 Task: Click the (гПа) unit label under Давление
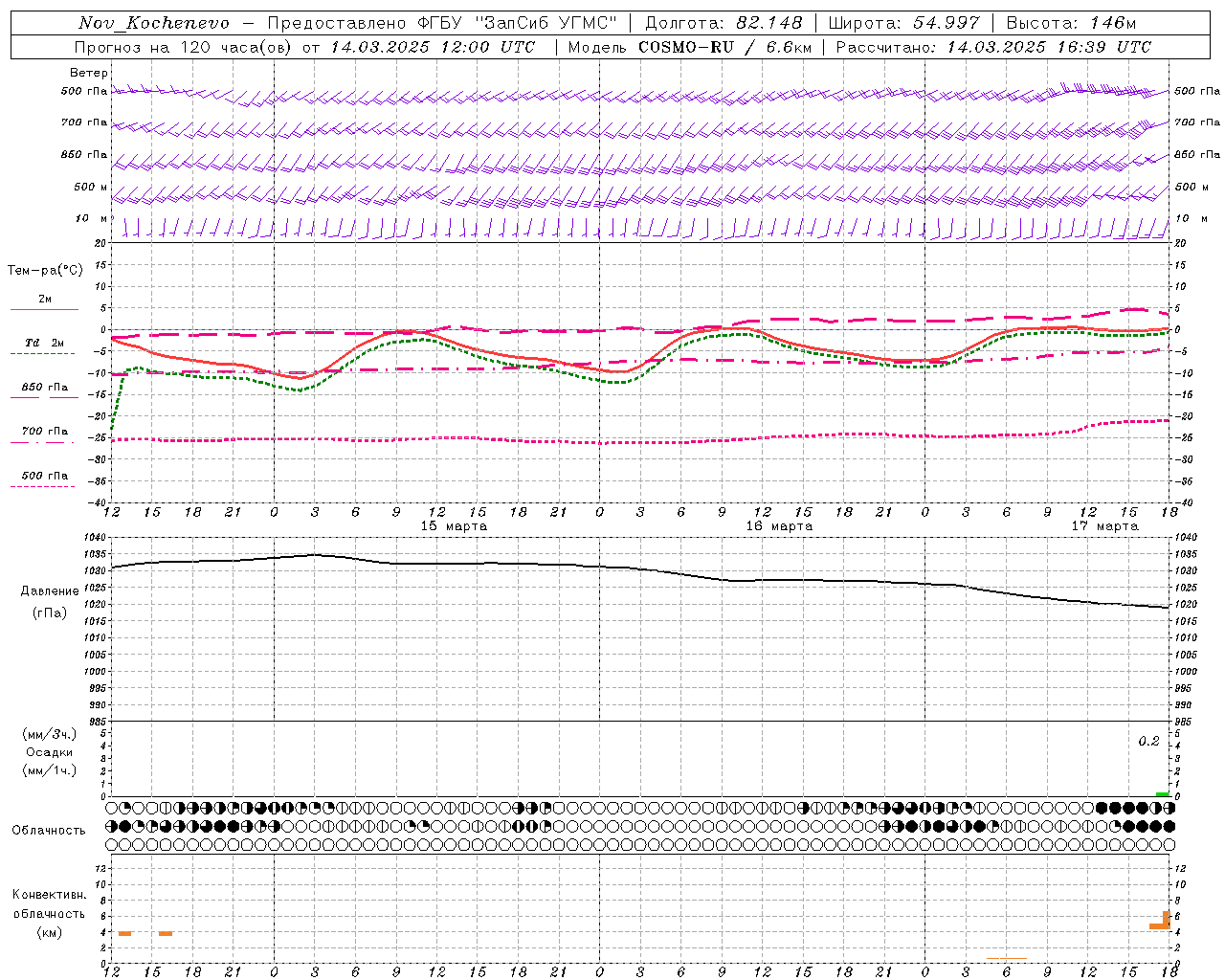tap(50, 613)
